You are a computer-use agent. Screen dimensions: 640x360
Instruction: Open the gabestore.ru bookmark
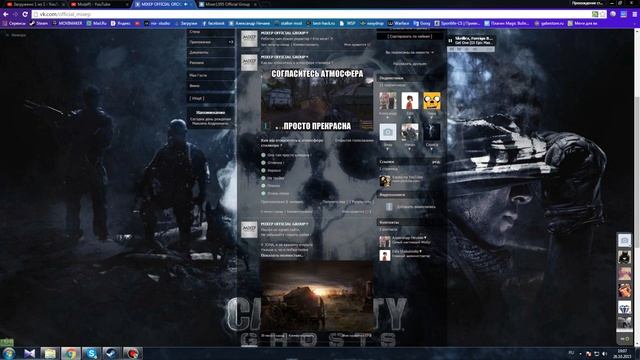[550, 23]
